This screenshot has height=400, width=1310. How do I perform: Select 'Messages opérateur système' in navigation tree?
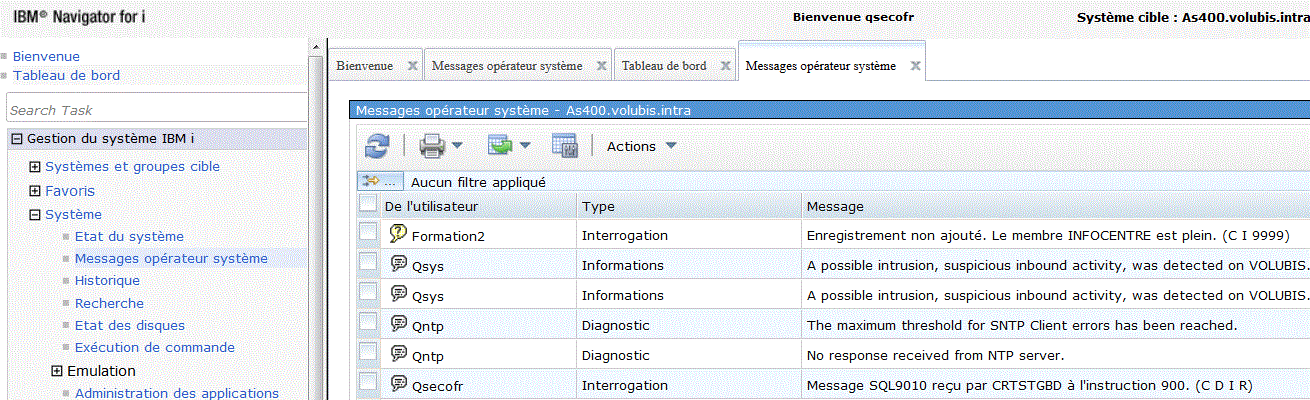pos(171,259)
